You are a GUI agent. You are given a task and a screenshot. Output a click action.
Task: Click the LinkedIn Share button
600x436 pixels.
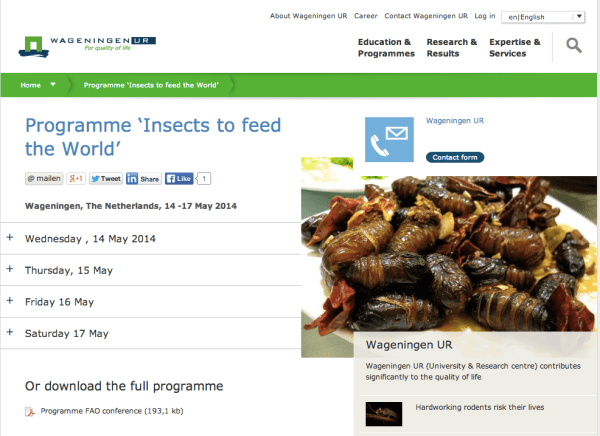143,178
